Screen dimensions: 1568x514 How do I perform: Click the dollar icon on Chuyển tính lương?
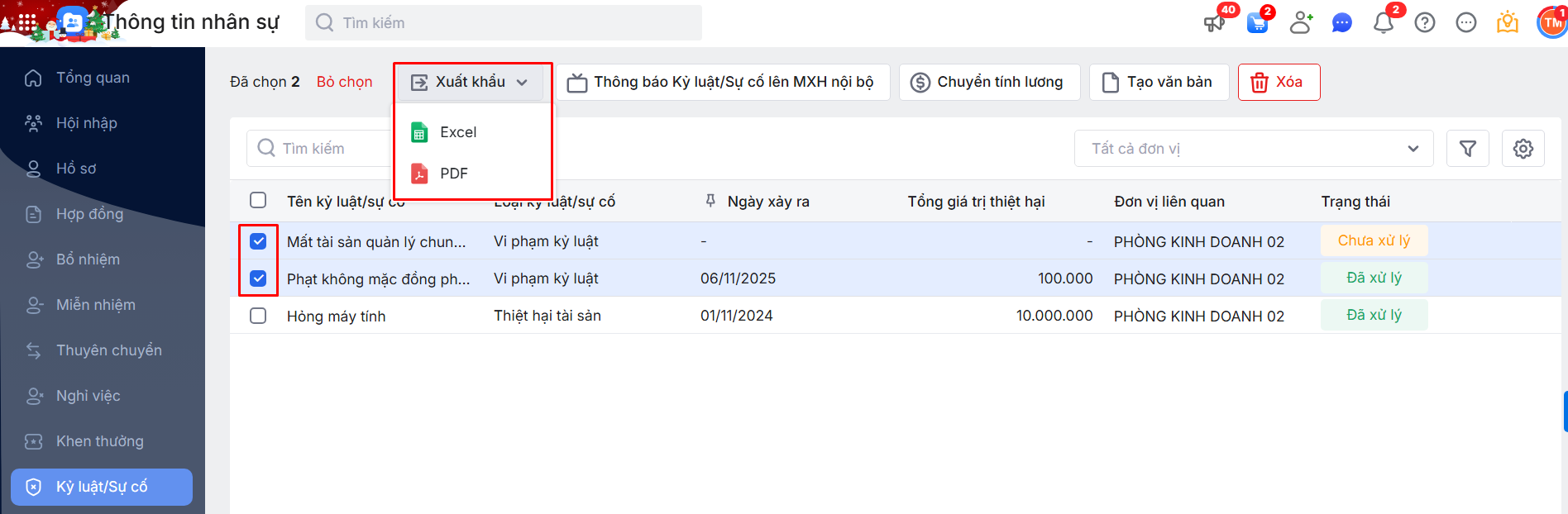[920, 83]
